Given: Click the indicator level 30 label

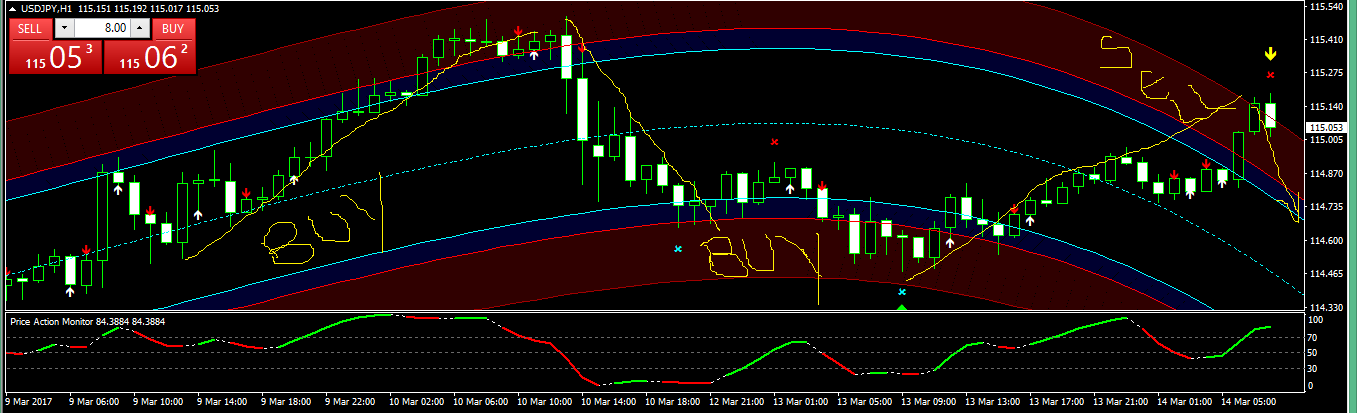Looking at the screenshot, I should pyautogui.click(x=1314, y=369).
